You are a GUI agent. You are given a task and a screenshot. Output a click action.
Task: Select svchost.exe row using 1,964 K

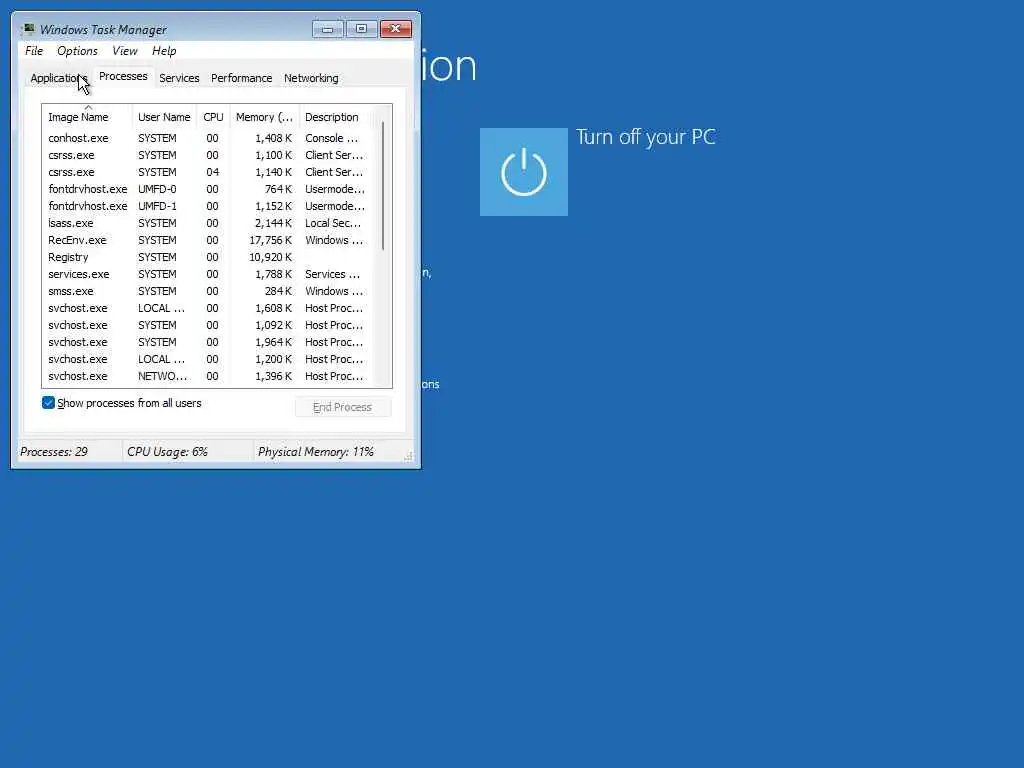tap(209, 342)
